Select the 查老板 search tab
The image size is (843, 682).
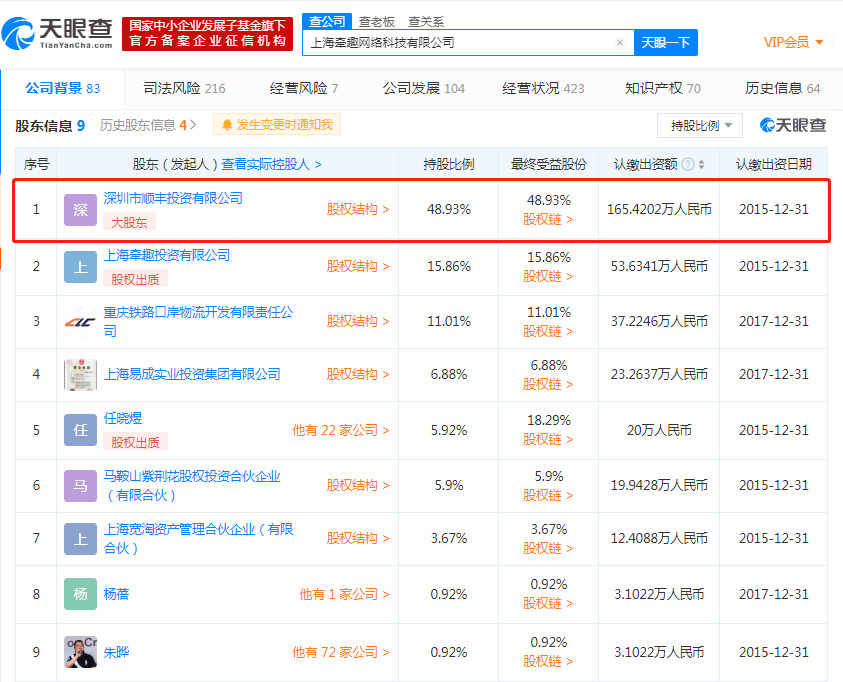click(x=376, y=22)
